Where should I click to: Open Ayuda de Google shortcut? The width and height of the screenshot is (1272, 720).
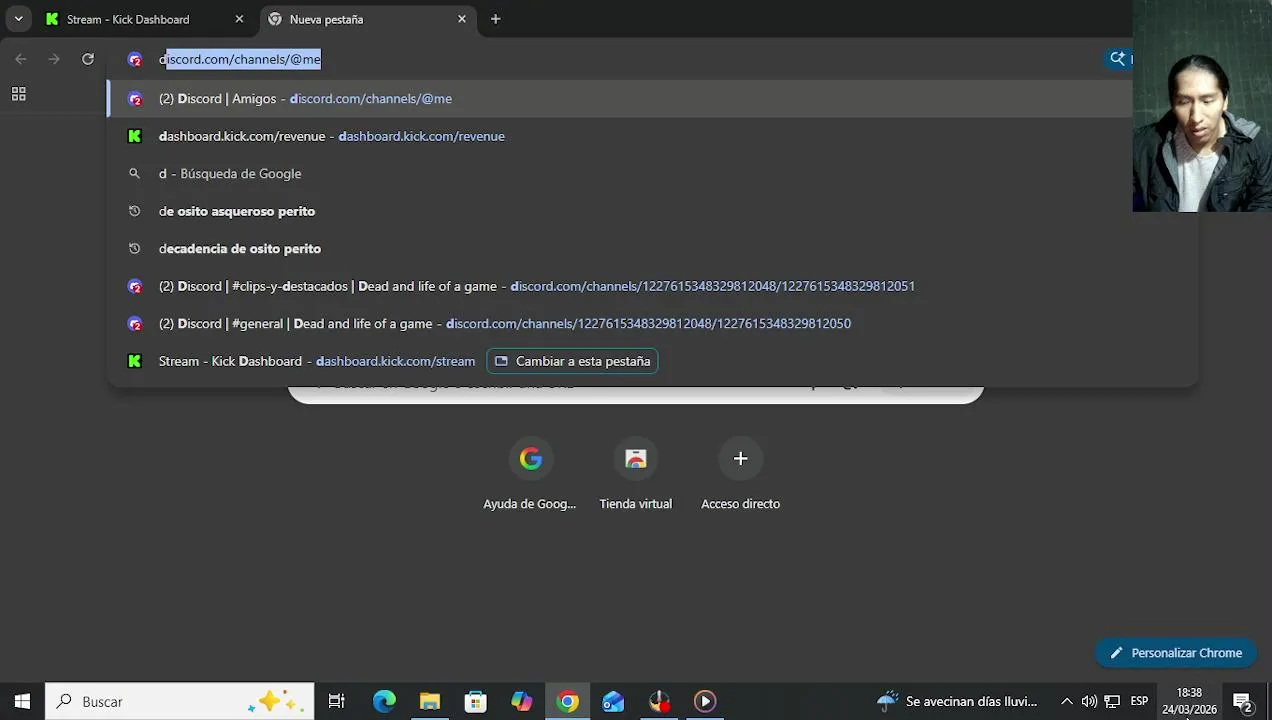530,475
